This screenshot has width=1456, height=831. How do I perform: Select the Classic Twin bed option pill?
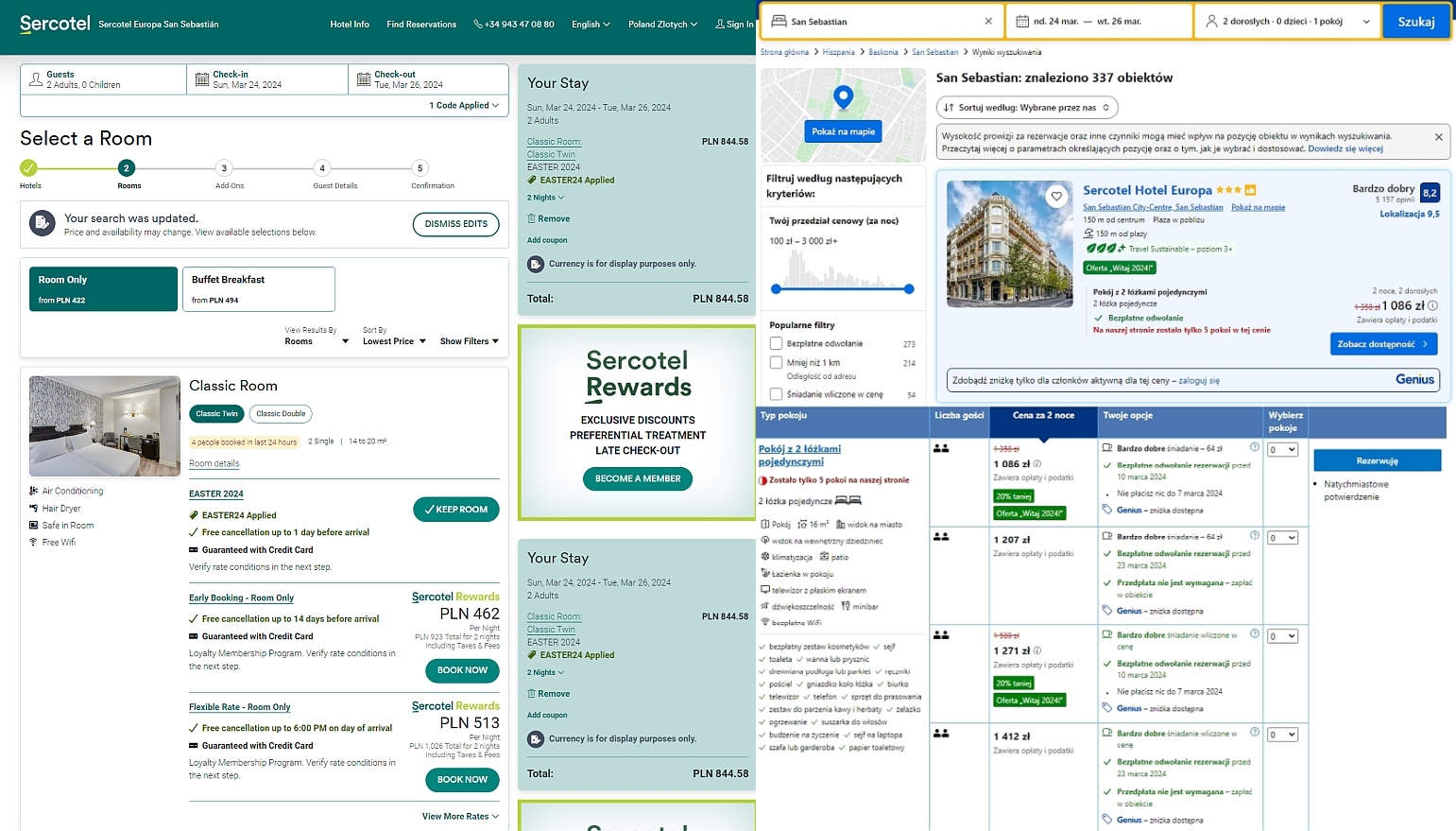(216, 413)
